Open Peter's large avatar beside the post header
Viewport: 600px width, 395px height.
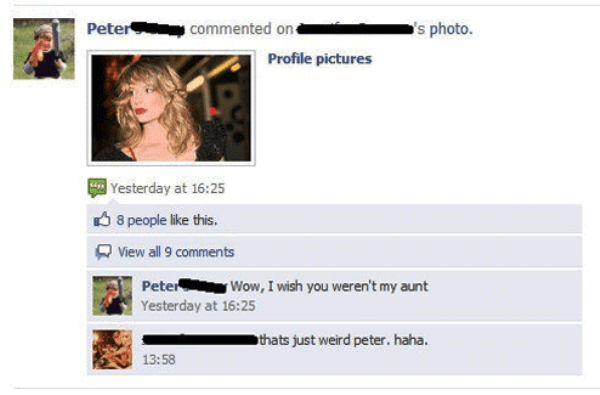[44, 49]
